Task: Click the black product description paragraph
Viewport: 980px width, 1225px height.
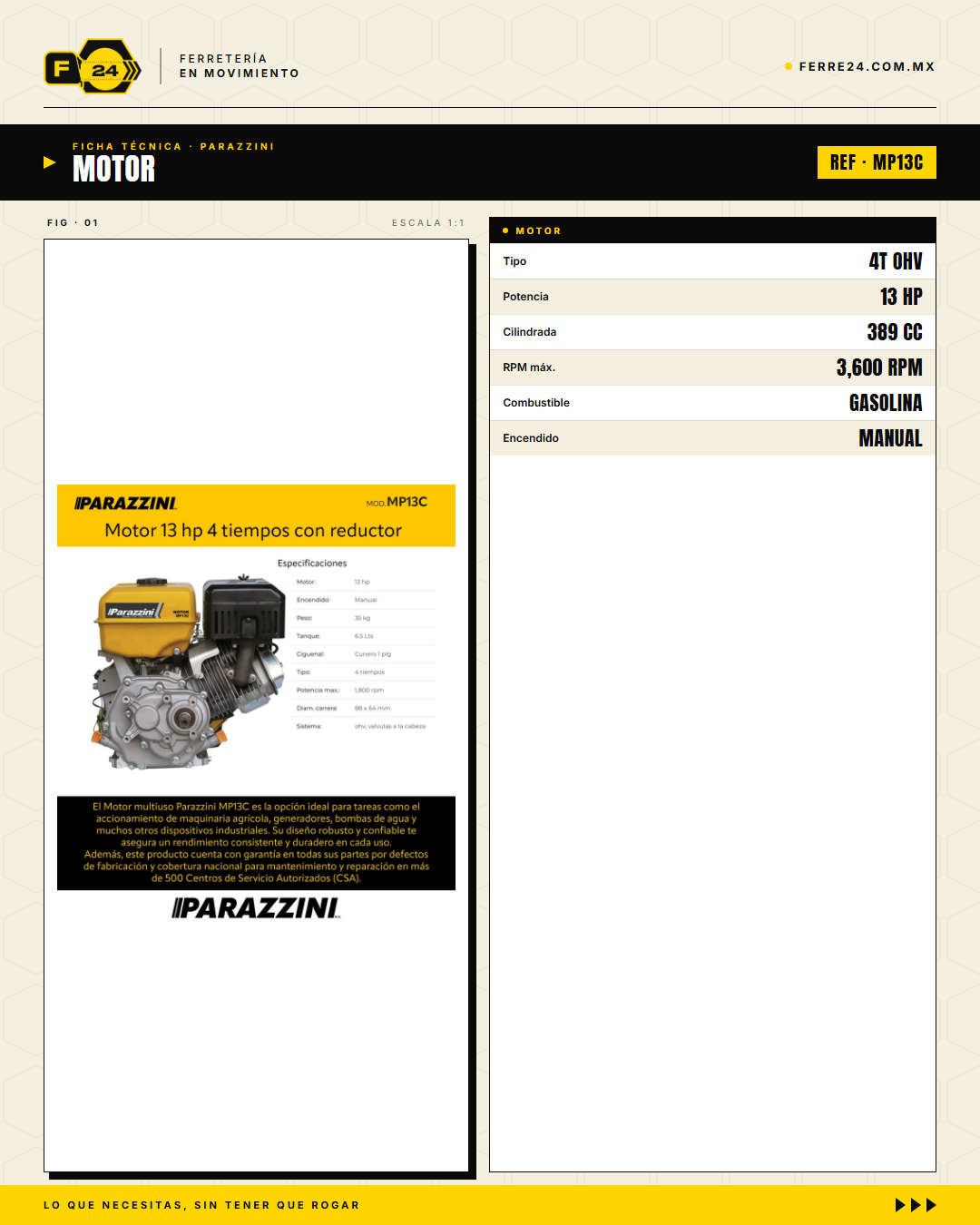Action: click(256, 843)
